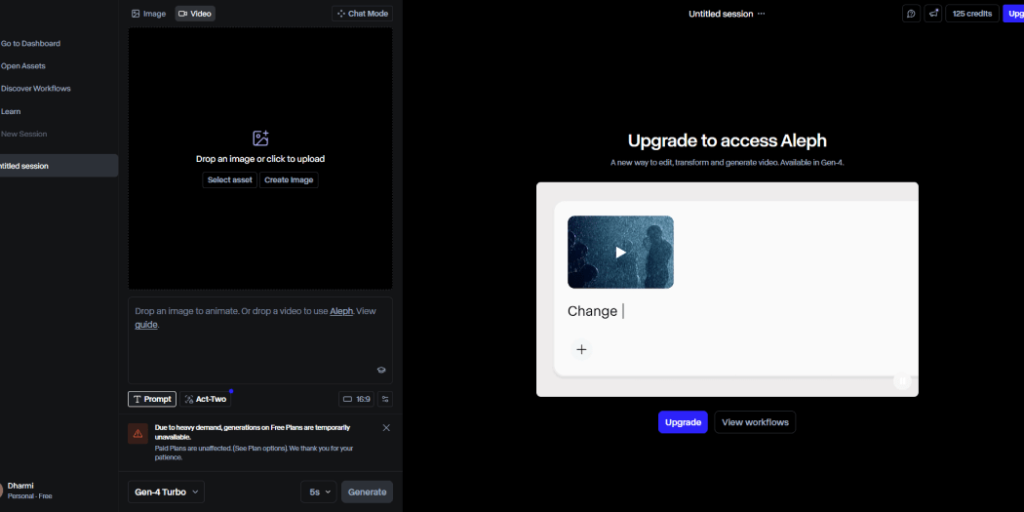Switch to the Image tab

point(149,14)
